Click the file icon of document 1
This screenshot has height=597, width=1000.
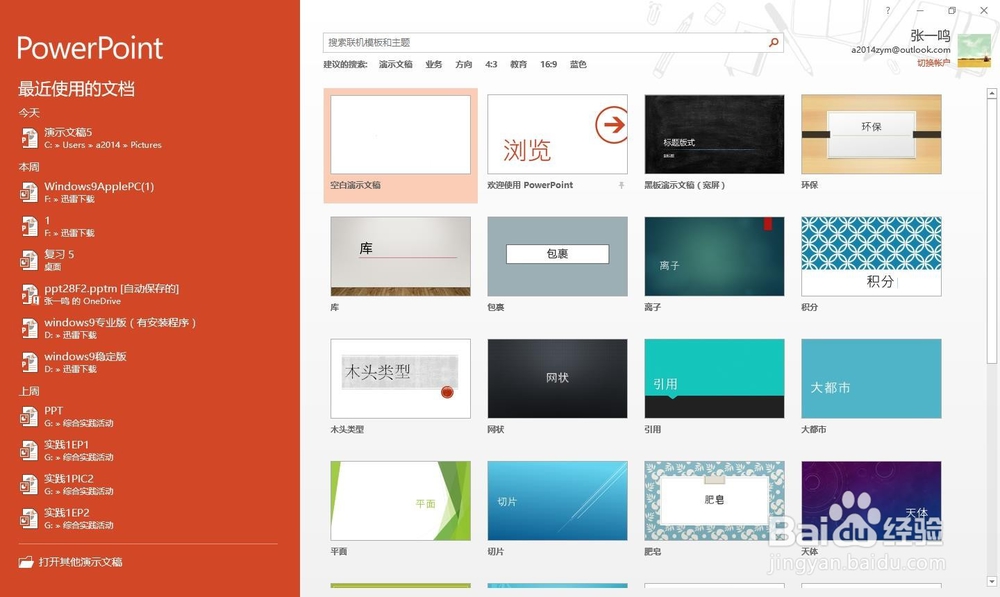[x=29, y=226]
